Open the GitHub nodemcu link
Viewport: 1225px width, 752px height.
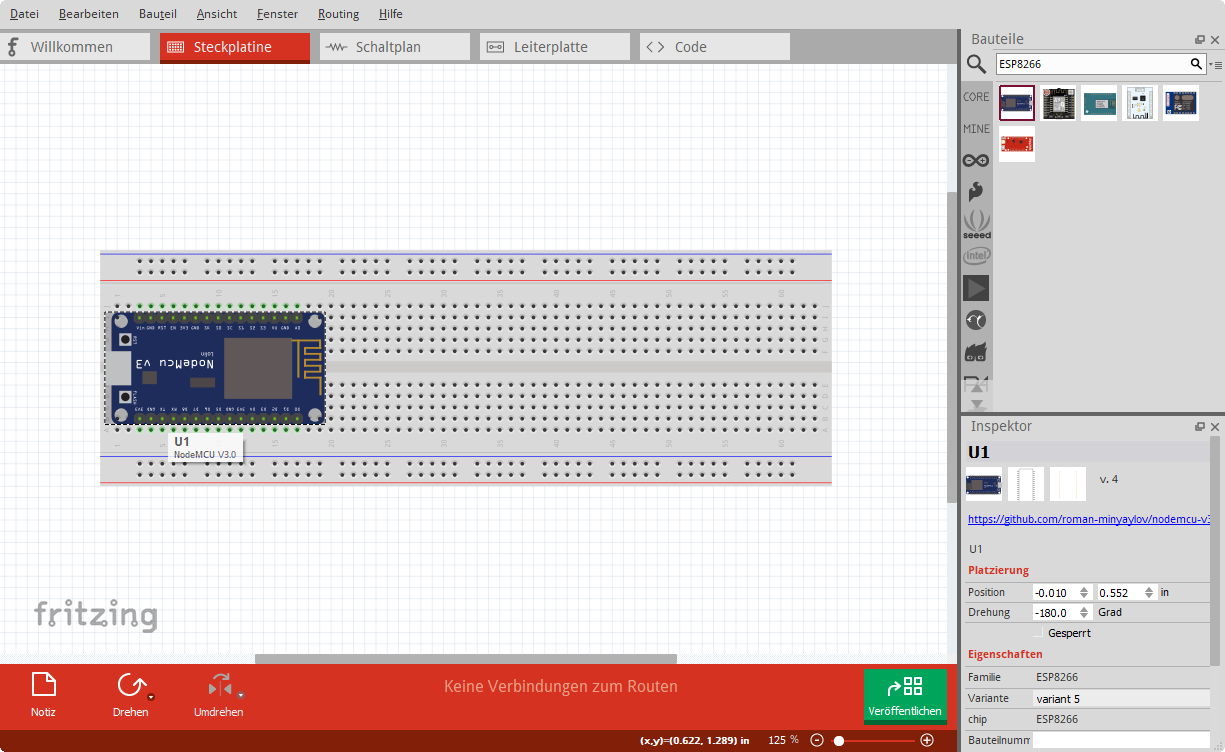tap(1088, 520)
